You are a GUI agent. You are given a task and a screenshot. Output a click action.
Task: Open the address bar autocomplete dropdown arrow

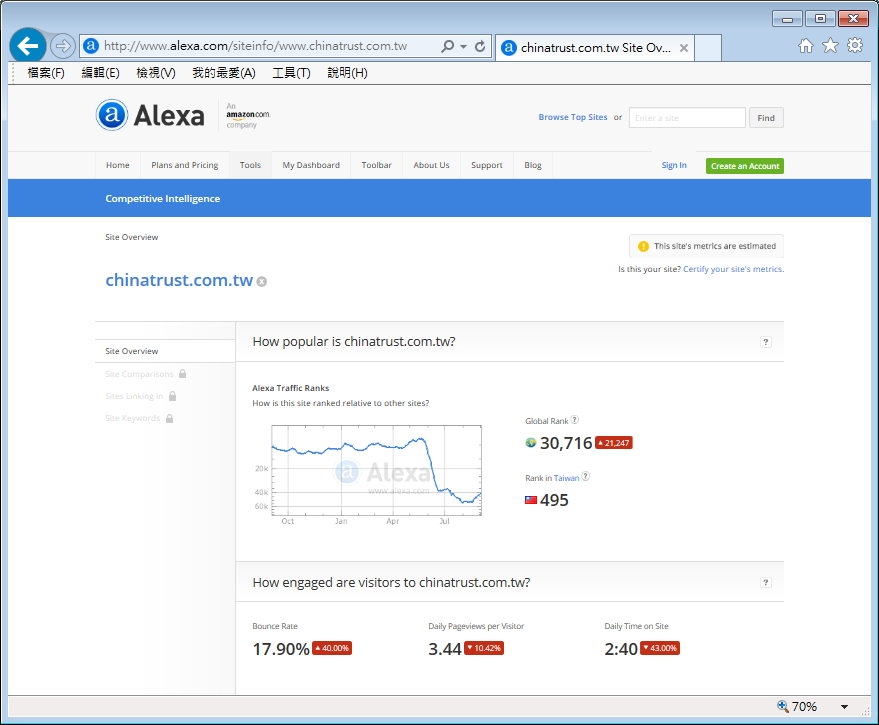pos(464,47)
